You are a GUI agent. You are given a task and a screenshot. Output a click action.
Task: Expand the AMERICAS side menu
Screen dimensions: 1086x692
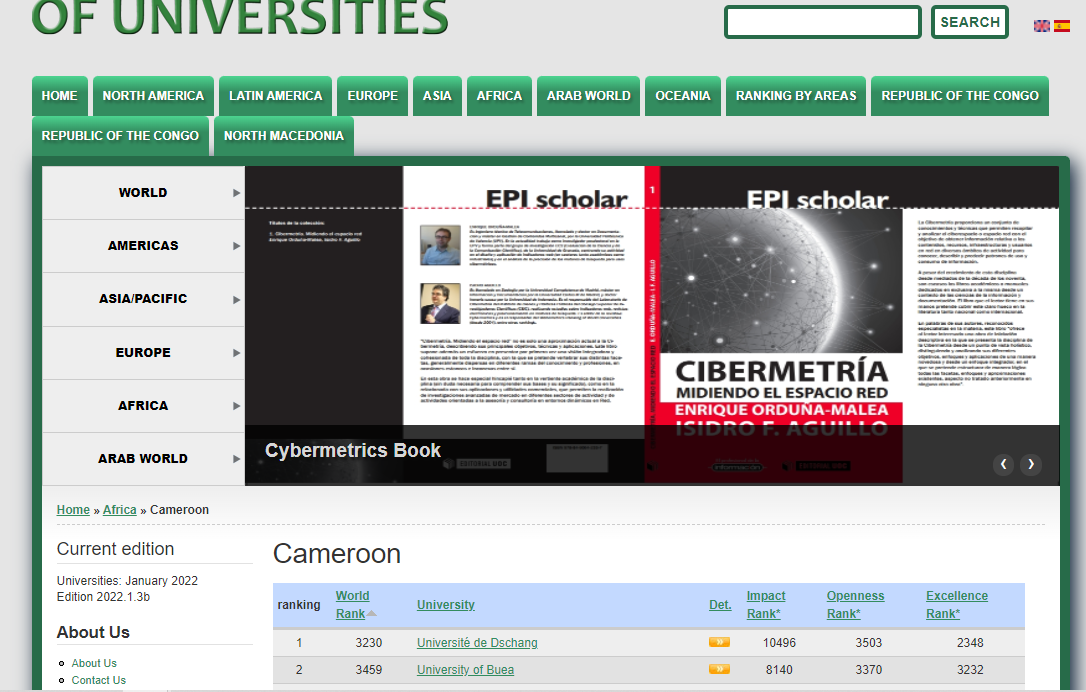(143, 246)
